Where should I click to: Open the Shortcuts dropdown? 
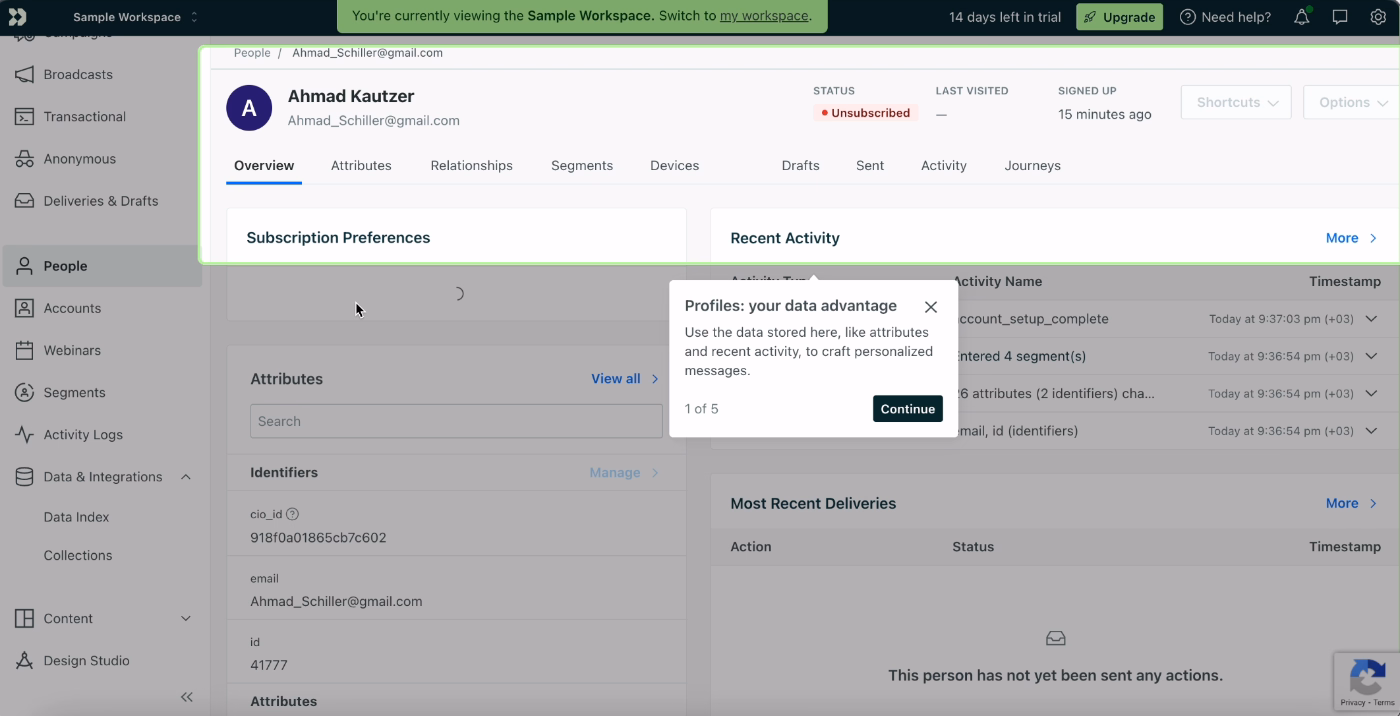click(x=1236, y=102)
